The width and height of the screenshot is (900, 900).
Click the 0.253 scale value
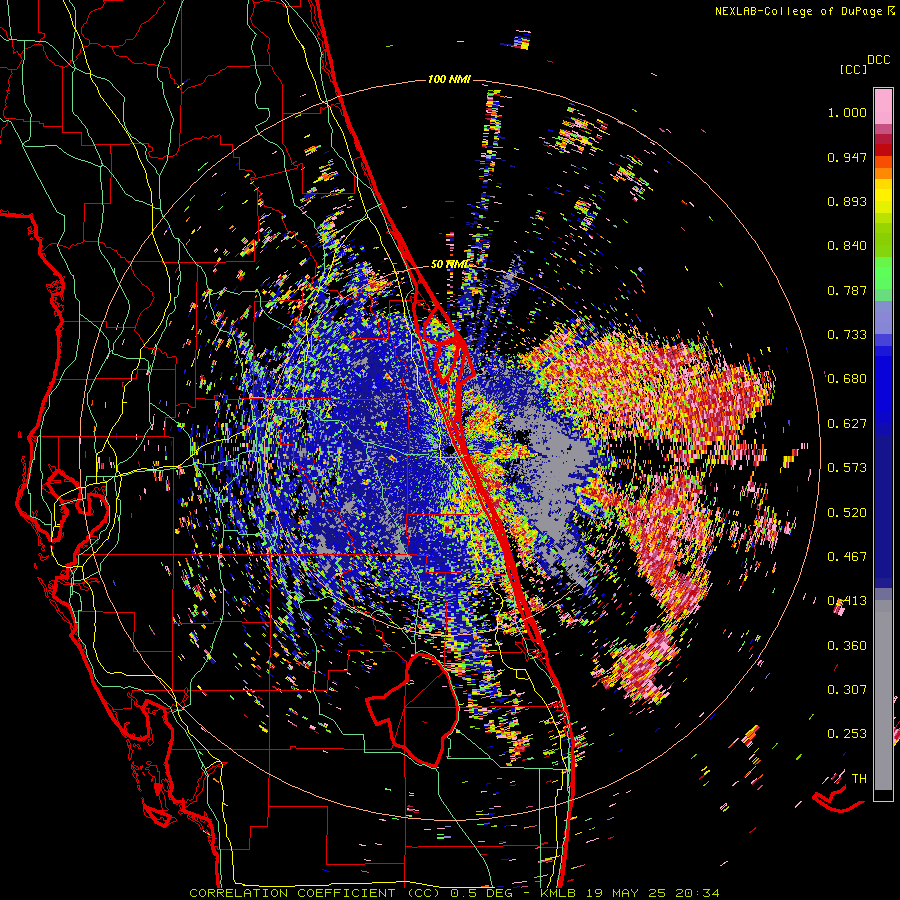click(847, 734)
